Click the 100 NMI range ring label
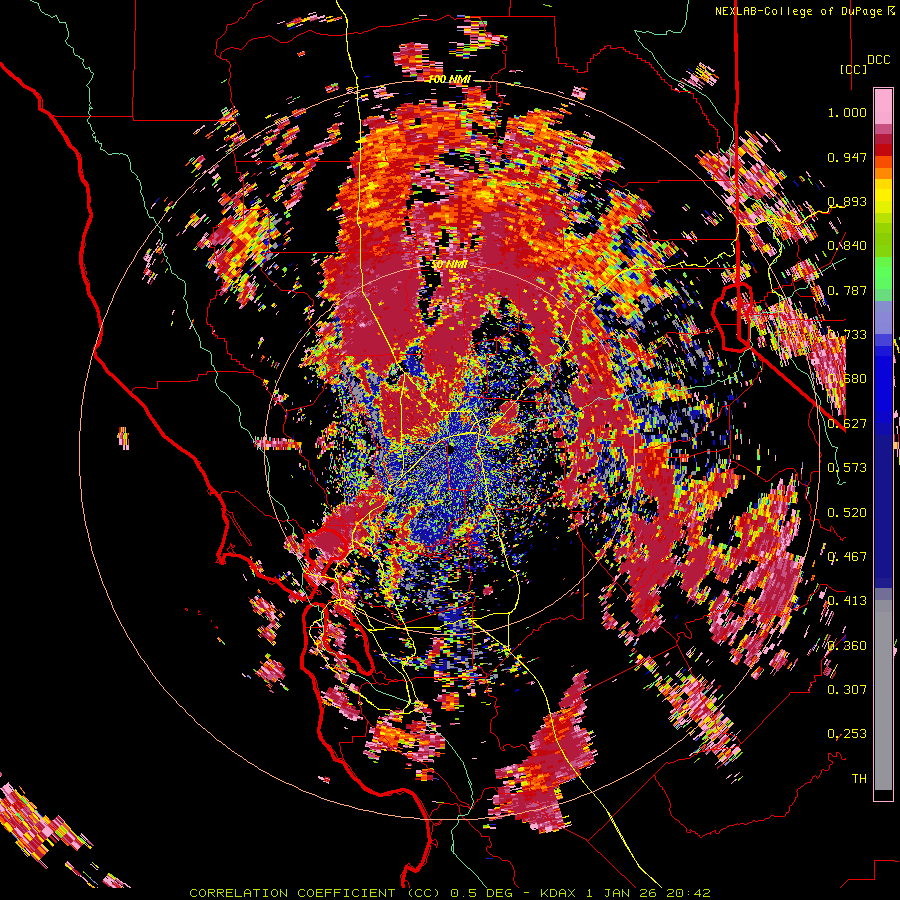The width and height of the screenshot is (900, 900). click(x=450, y=79)
